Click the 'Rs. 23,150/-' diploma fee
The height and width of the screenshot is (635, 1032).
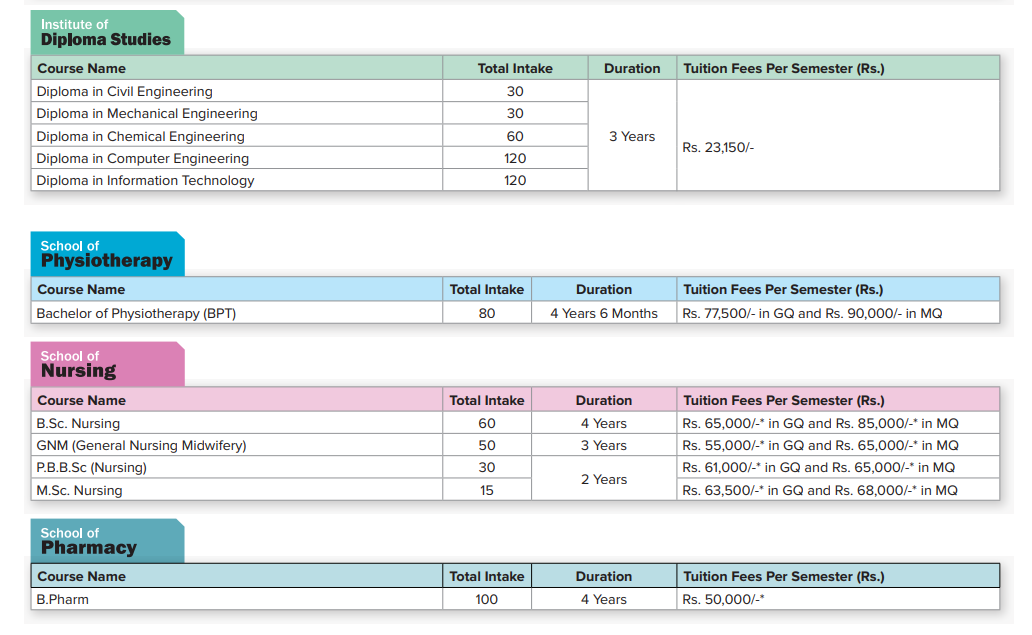[718, 147]
